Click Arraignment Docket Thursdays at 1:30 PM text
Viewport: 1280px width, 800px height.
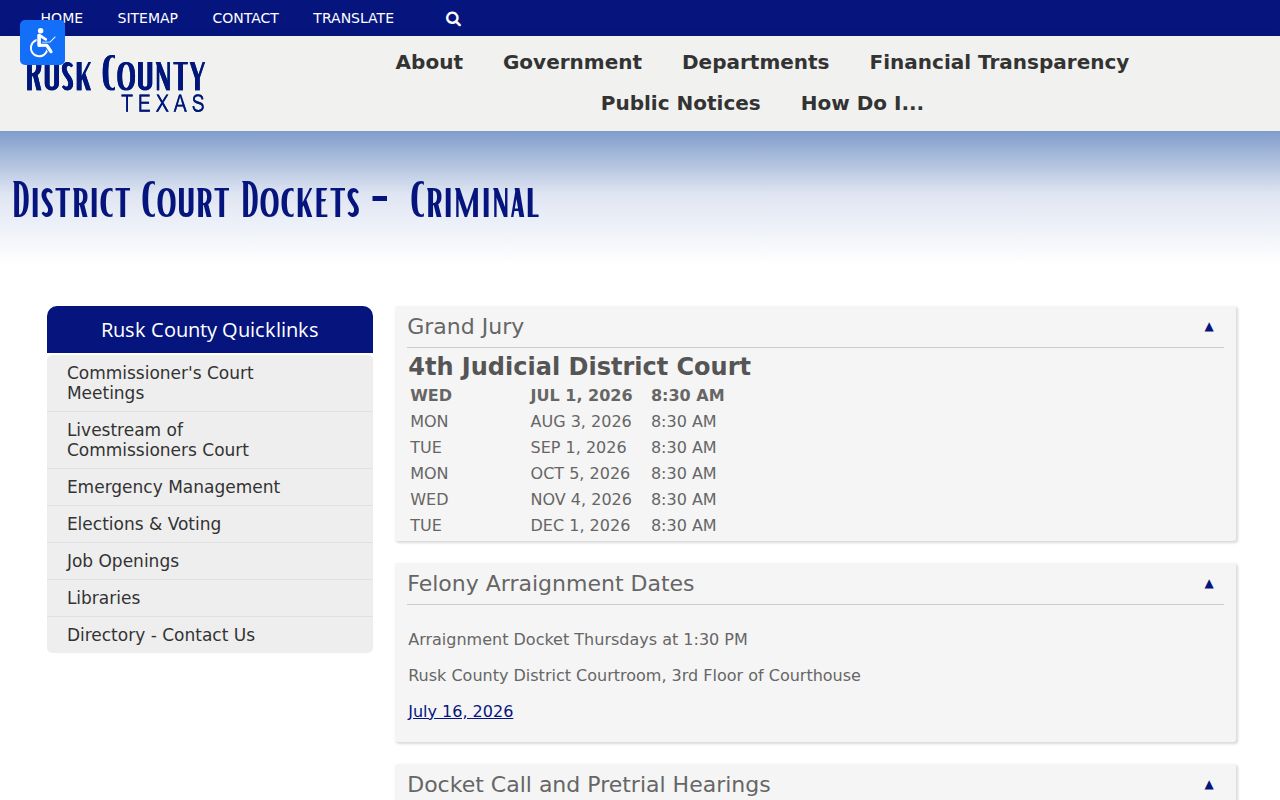578,639
